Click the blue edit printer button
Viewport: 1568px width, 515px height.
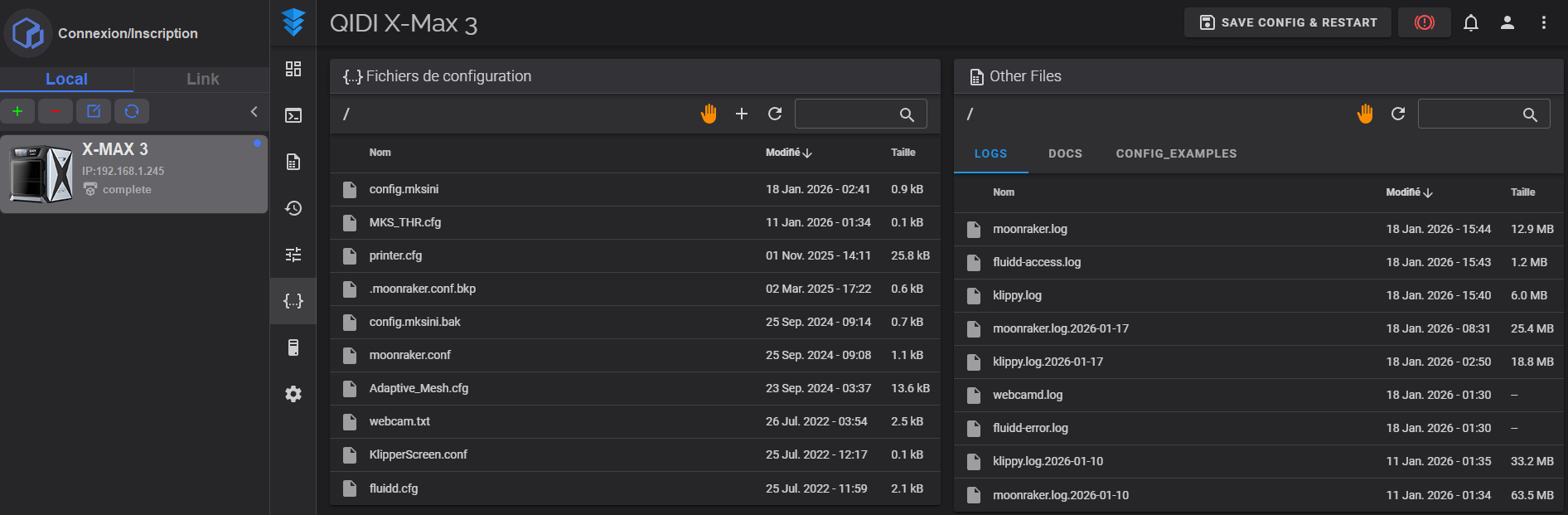[94, 111]
